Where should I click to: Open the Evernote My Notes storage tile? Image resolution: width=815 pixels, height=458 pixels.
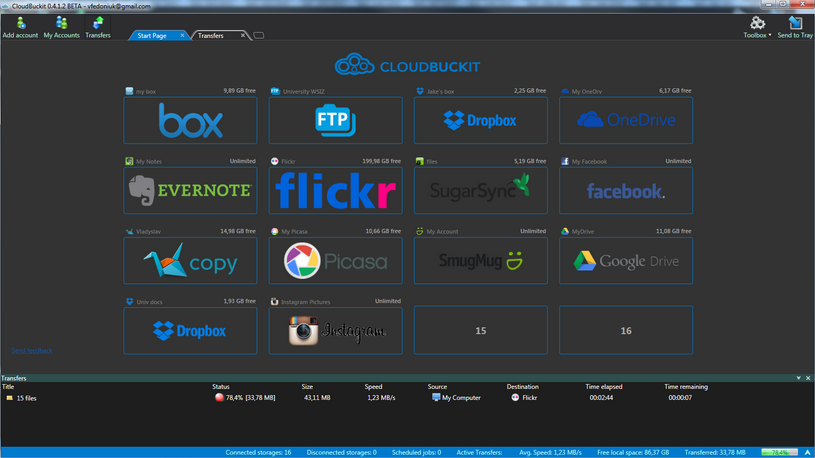point(190,190)
